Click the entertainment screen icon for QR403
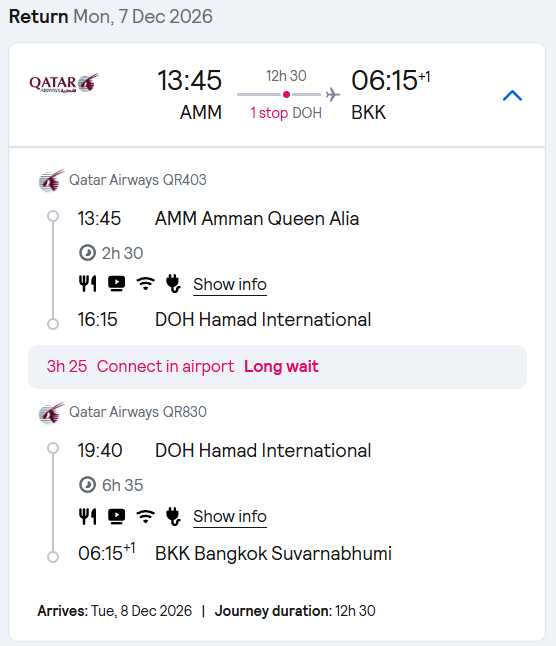Image resolution: width=556 pixels, height=646 pixels. point(117,283)
